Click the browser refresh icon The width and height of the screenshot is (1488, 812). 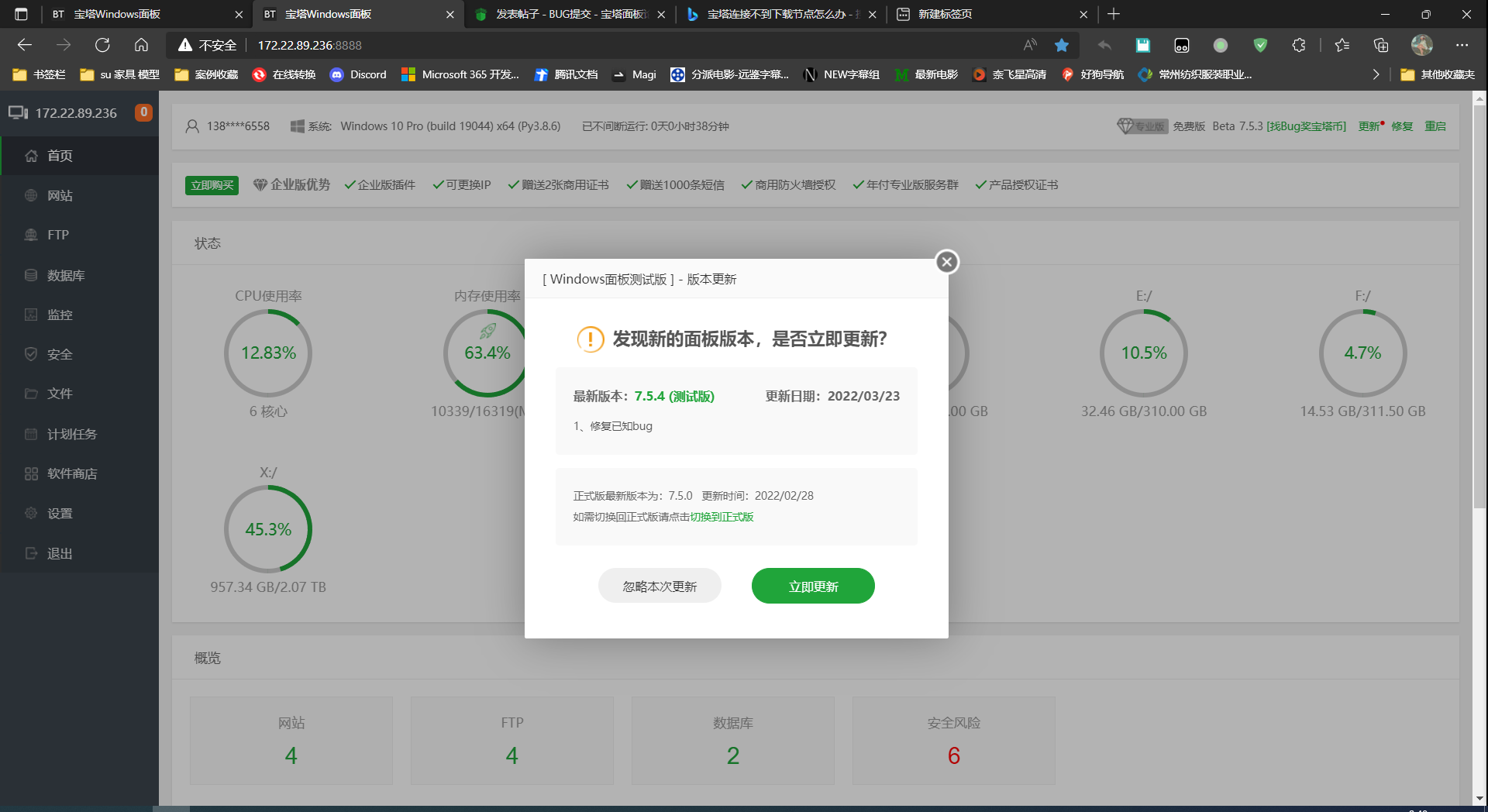(x=102, y=45)
